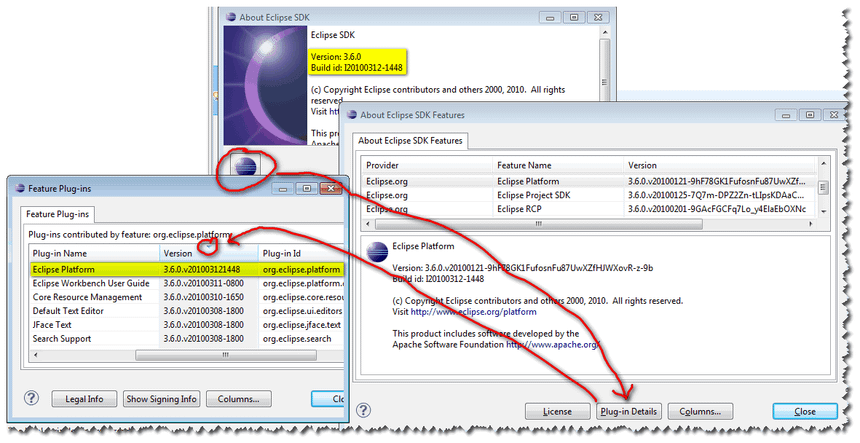Click the help icon in About Eclipse SDK Features dialog
Image resolution: width=860 pixels, height=443 pixels.
(x=363, y=411)
